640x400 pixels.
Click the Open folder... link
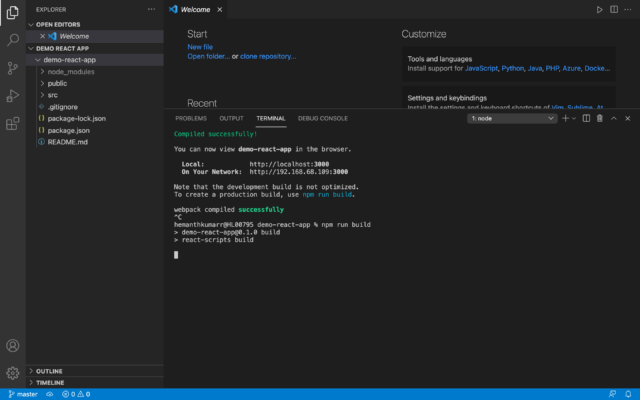(x=209, y=56)
